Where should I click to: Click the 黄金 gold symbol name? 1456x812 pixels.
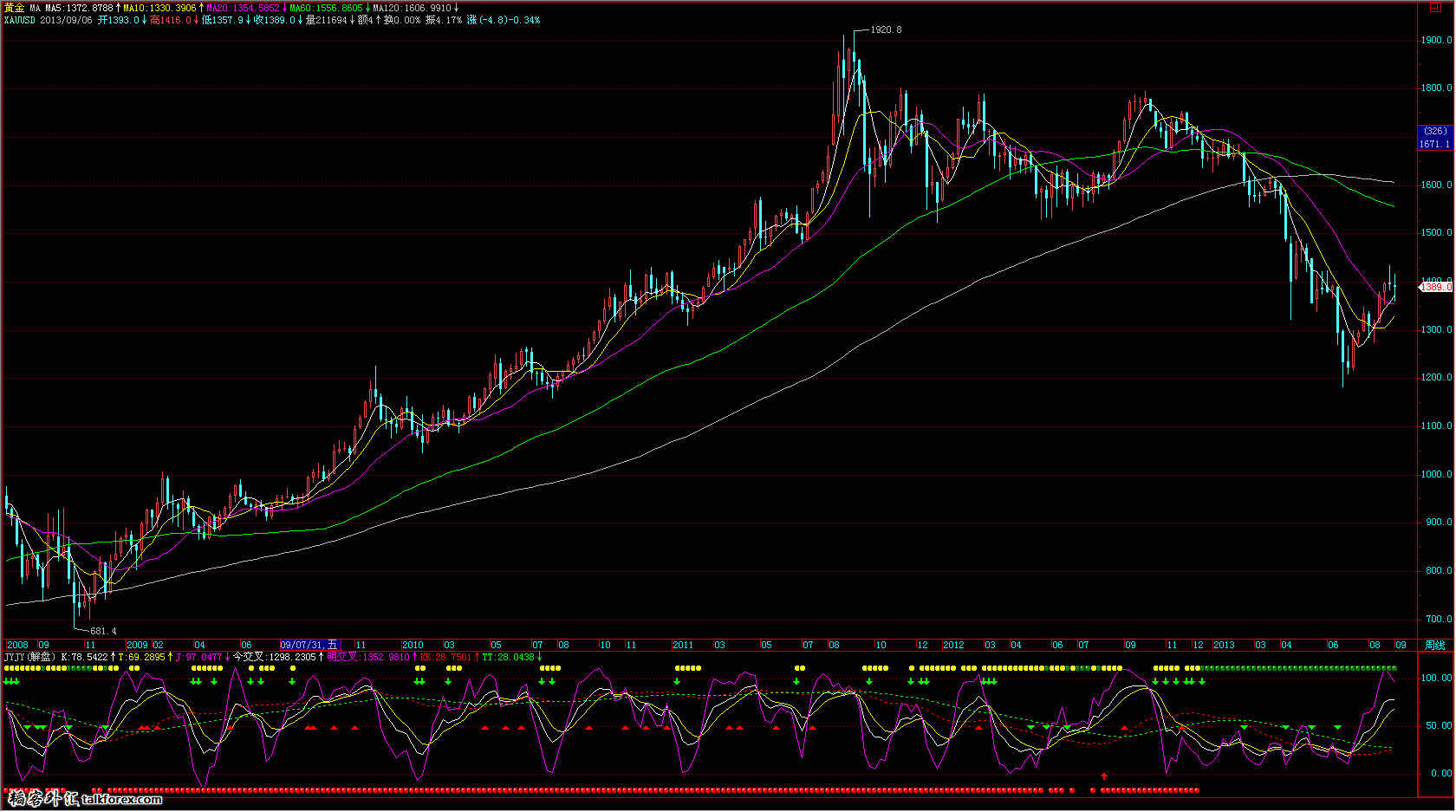tap(14, 8)
